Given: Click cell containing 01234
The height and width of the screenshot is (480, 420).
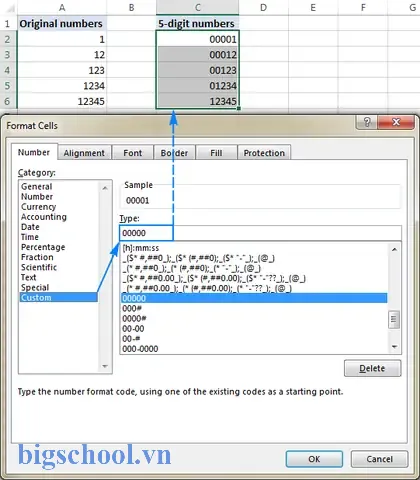Looking at the screenshot, I should [198, 86].
